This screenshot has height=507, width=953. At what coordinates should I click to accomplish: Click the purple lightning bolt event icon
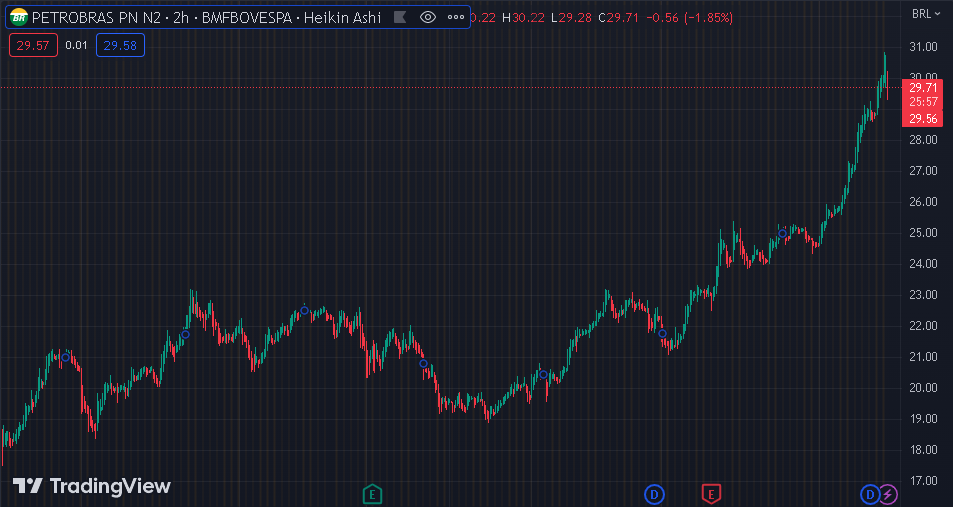(x=888, y=494)
